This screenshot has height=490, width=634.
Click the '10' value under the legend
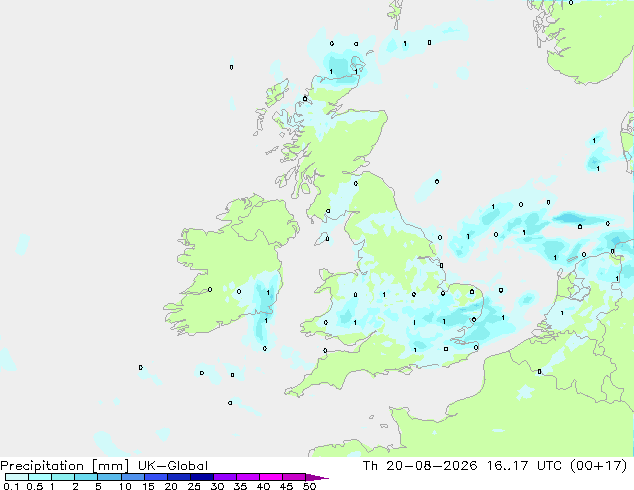point(125,486)
